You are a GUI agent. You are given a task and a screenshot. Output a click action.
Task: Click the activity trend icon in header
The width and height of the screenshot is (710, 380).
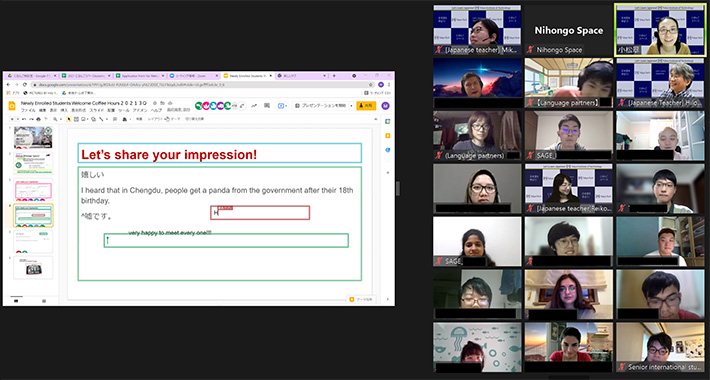click(254, 106)
